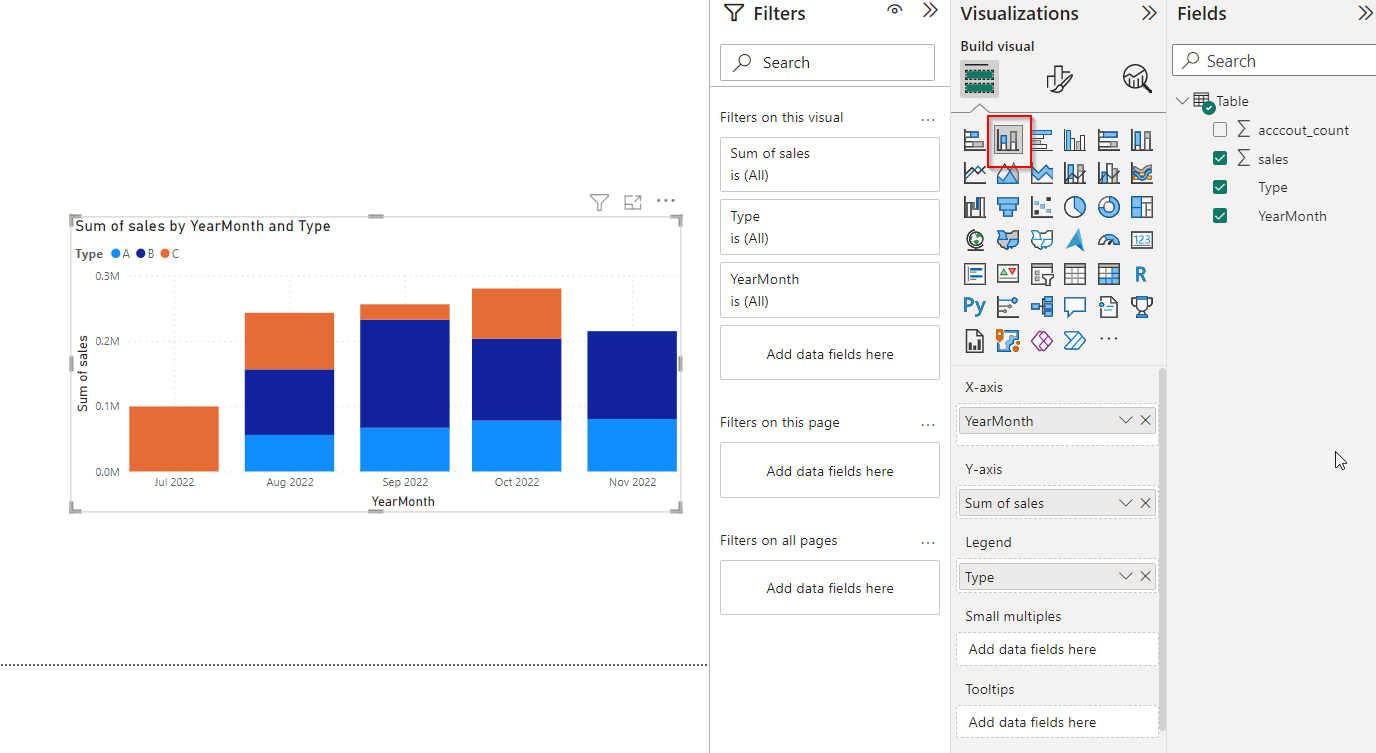
Task: Click the dark blue B legend marker
Action: pos(141,254)
